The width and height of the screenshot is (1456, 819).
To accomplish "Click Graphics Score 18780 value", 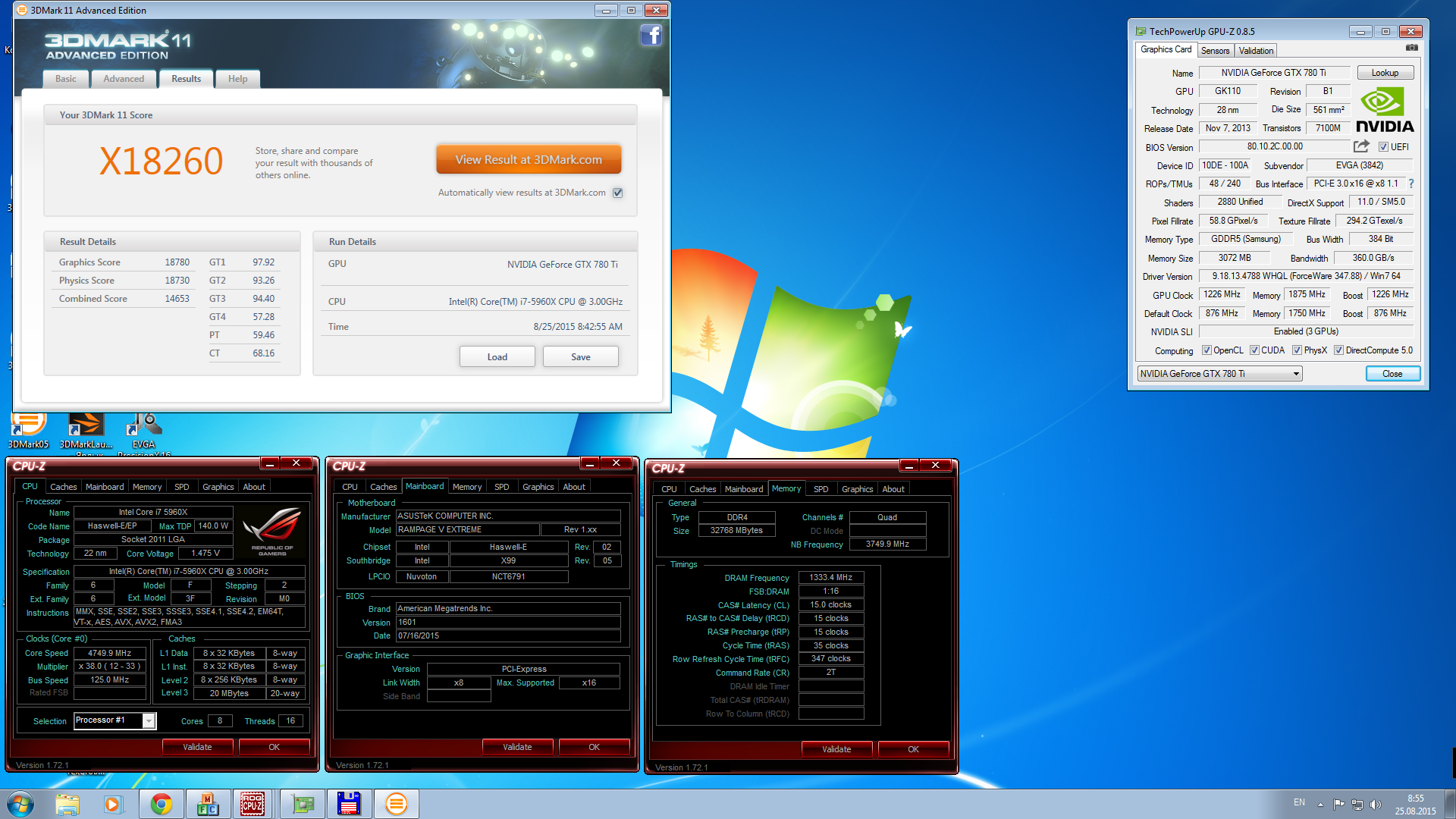I will (177, 262).
